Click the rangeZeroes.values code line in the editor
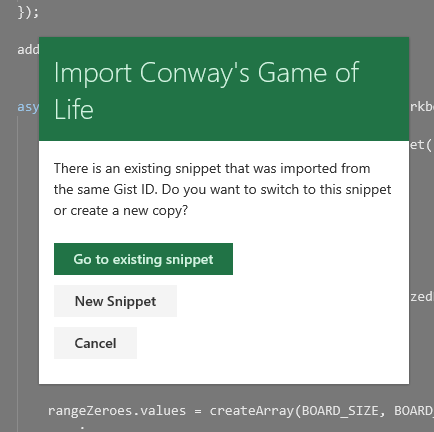Image resolution: width=434 pixels, height=432 pixels. [241, 411]
